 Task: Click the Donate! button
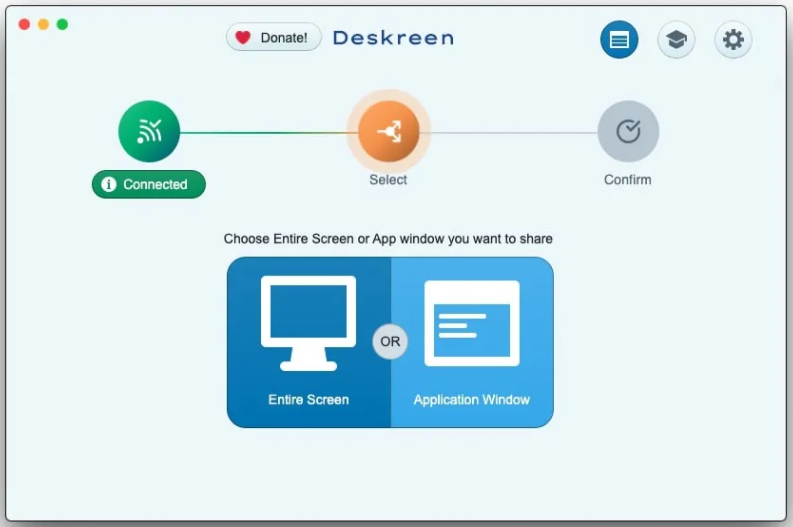(x=274, y=37)
